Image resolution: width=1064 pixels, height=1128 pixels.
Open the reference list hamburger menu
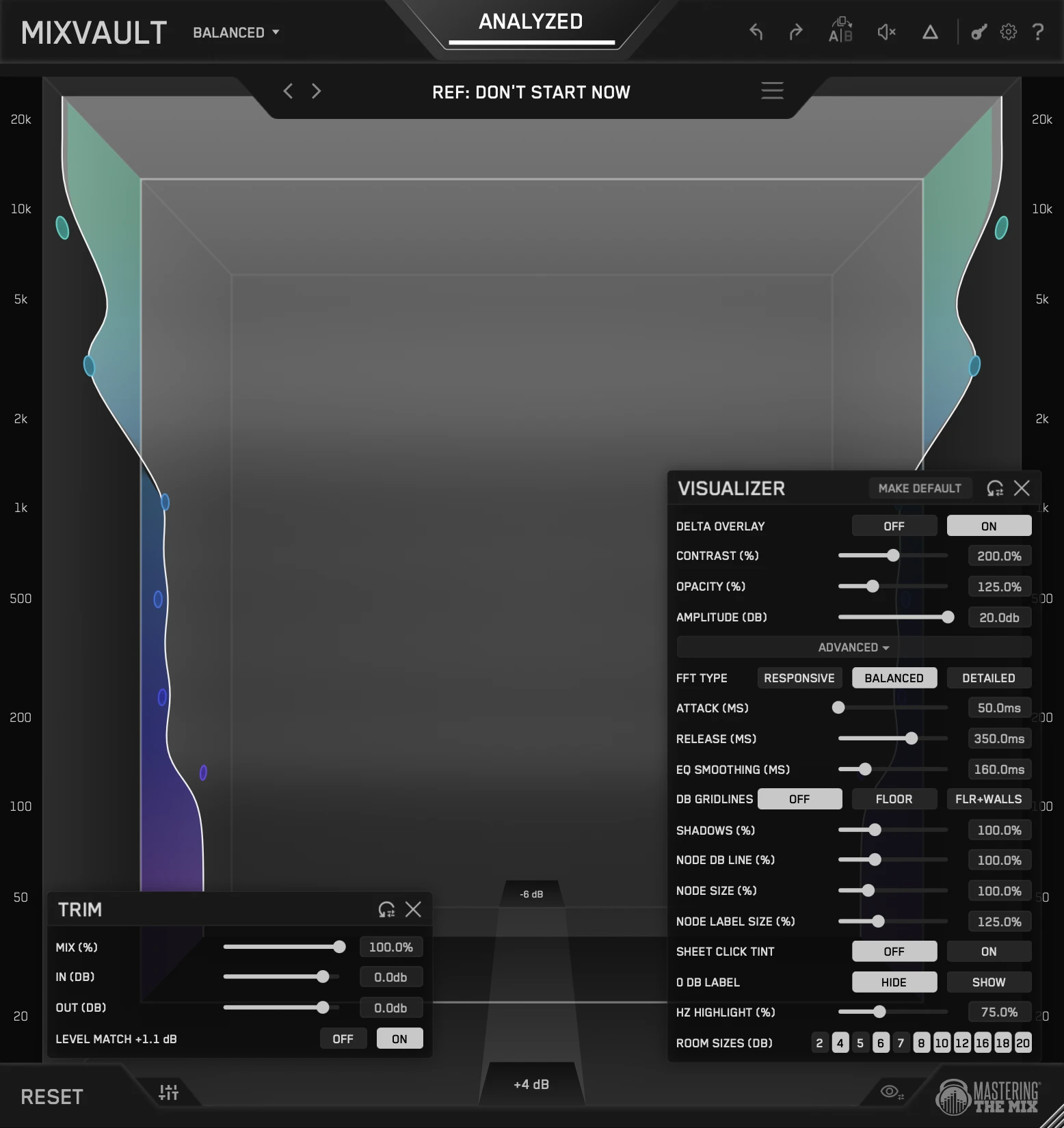[x=773, y=91]
